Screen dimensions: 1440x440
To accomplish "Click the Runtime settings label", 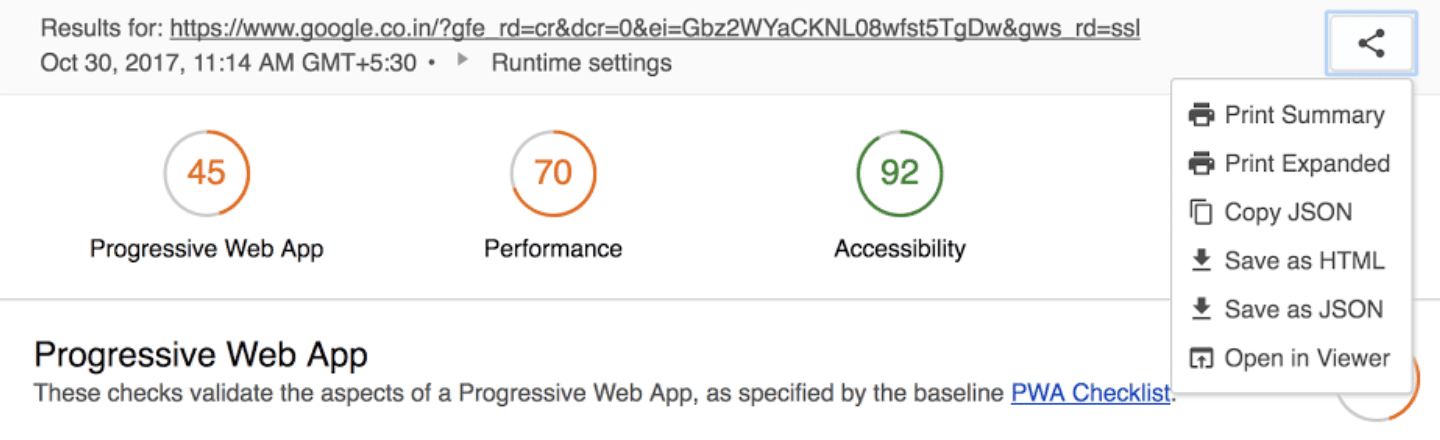I will point(581,63).
